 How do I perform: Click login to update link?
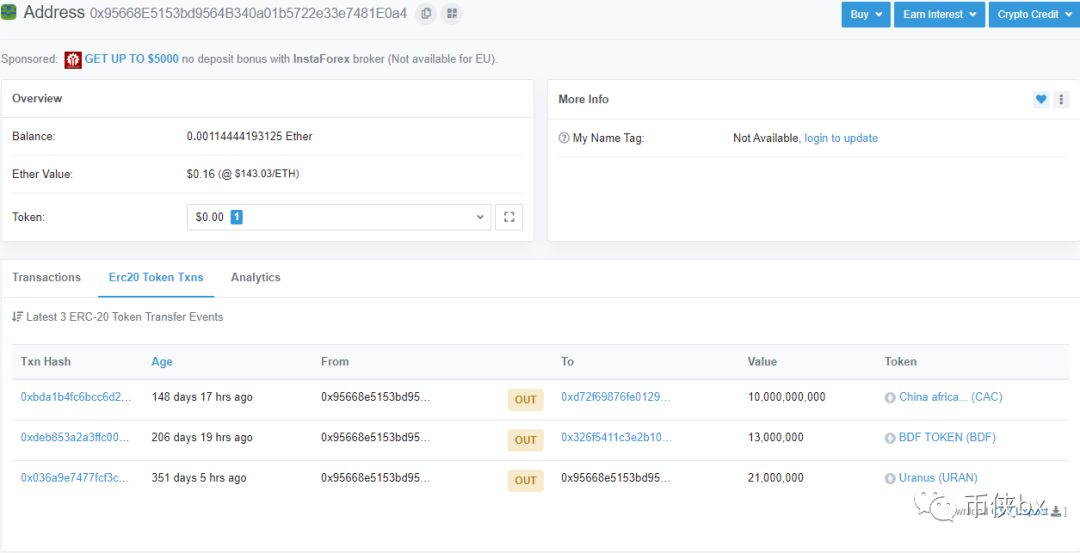point(841,138)
